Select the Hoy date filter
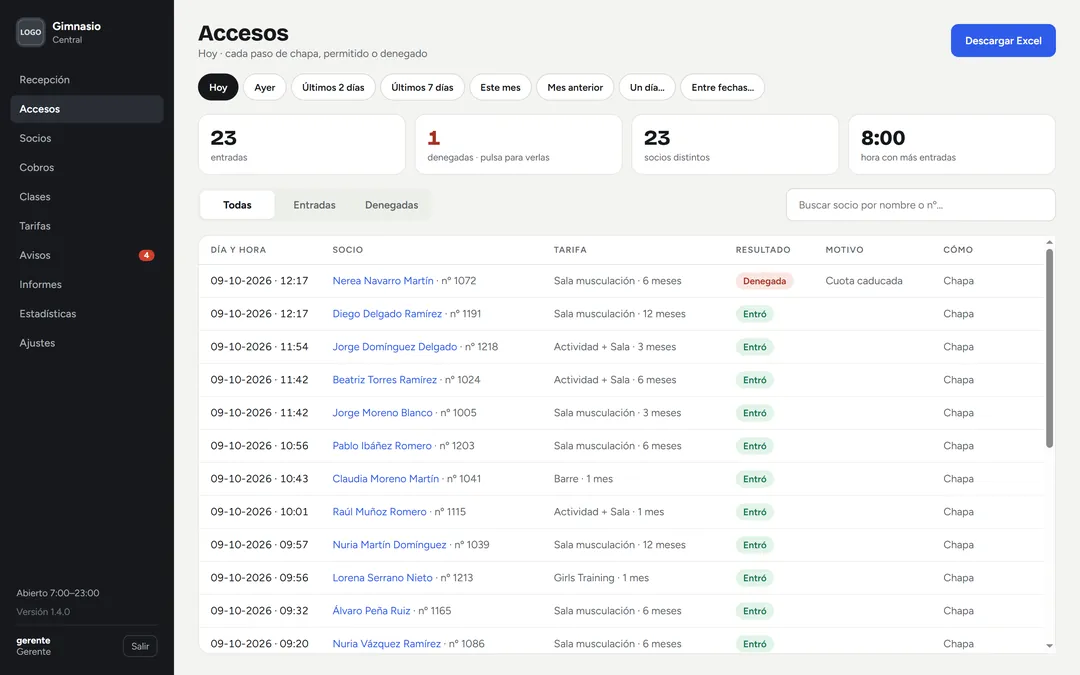Viewport: 1080px width, 675px height. tap(218, 87)
